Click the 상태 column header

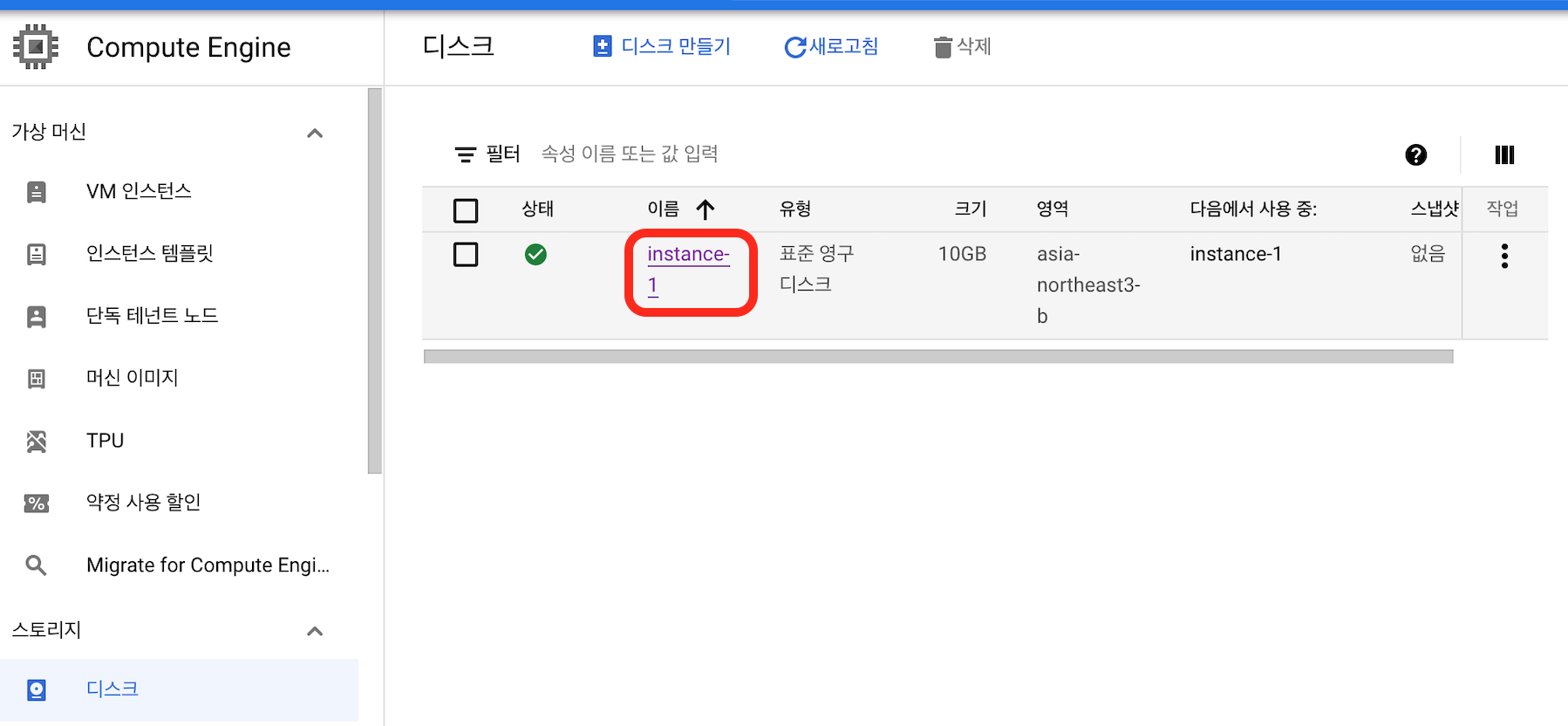pyautogui.click(x=538, y=209)
